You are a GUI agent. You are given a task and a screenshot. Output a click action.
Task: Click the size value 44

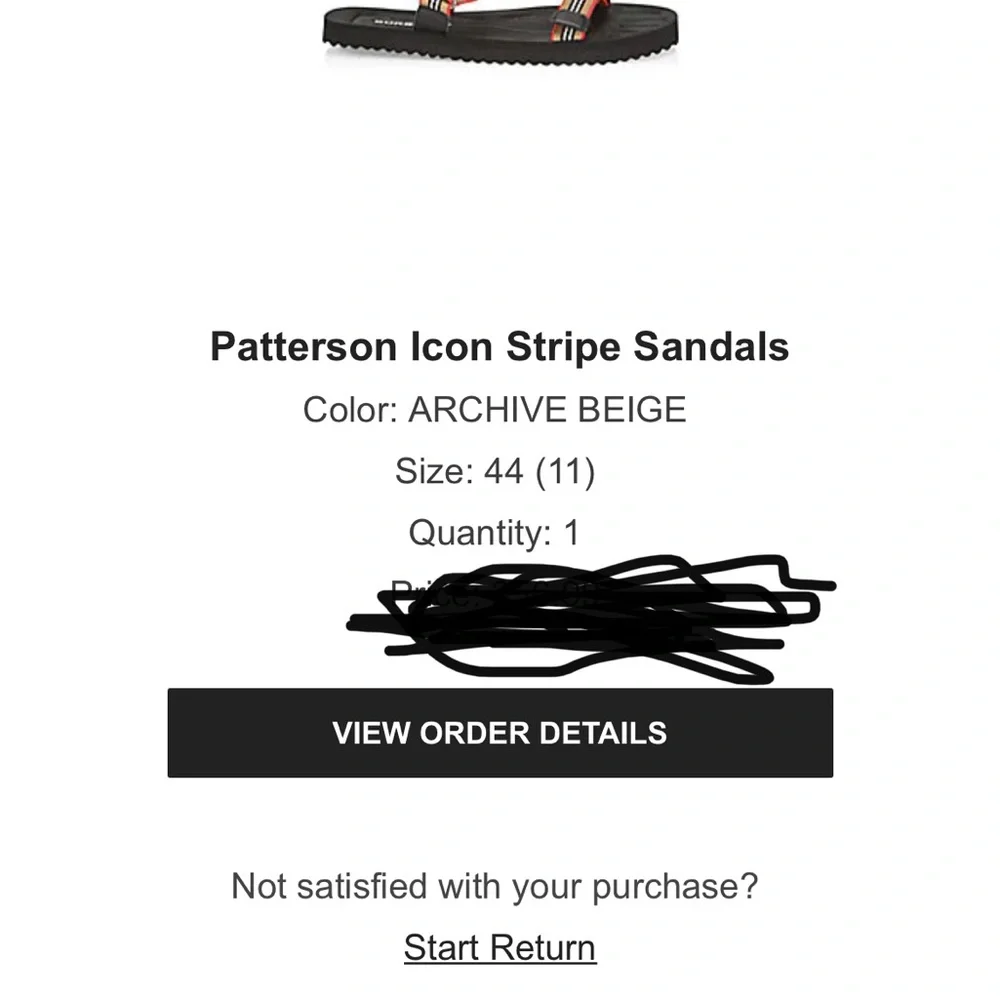(505, 471)
